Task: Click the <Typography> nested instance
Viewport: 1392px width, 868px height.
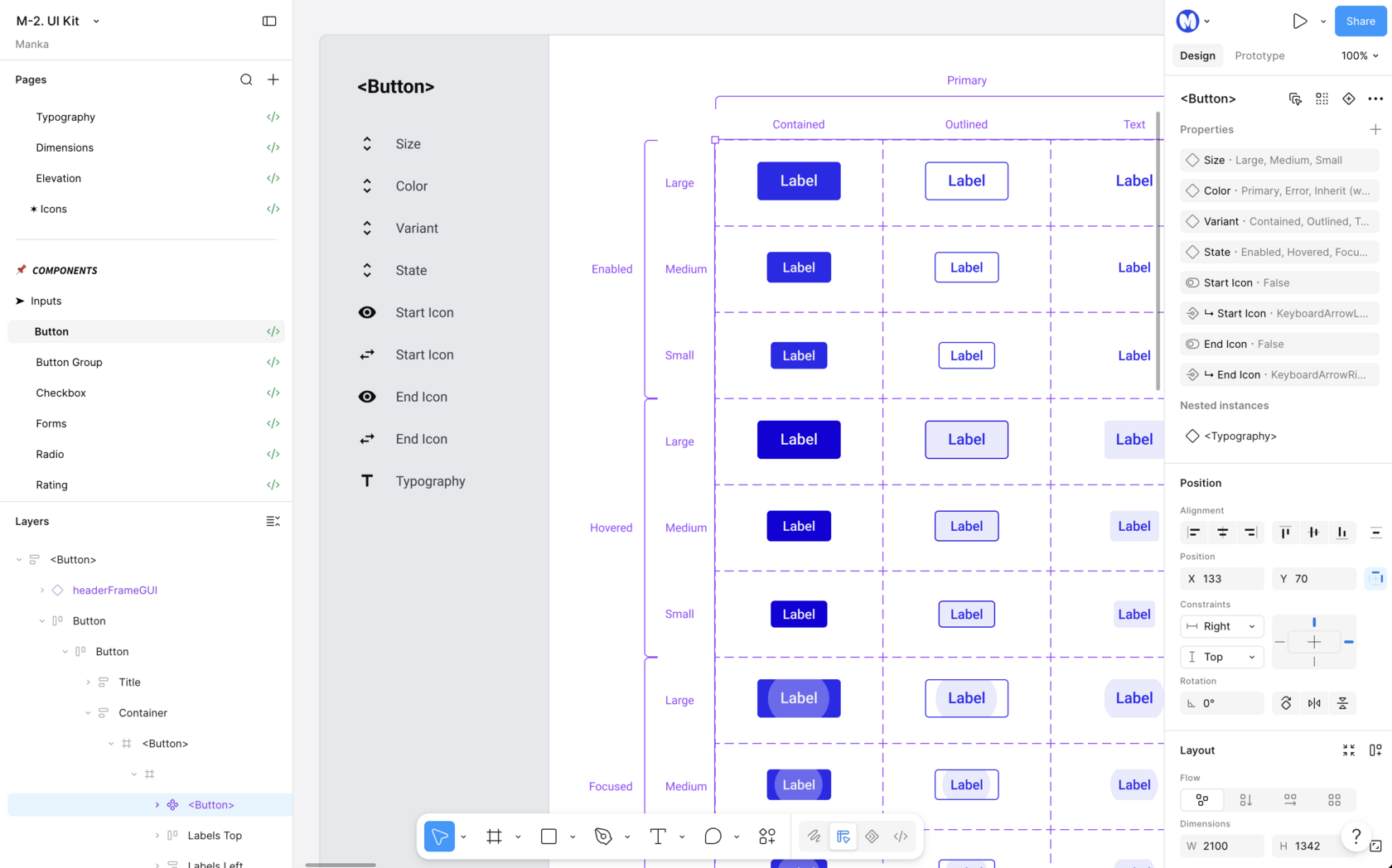Action: click(1240, 436)
